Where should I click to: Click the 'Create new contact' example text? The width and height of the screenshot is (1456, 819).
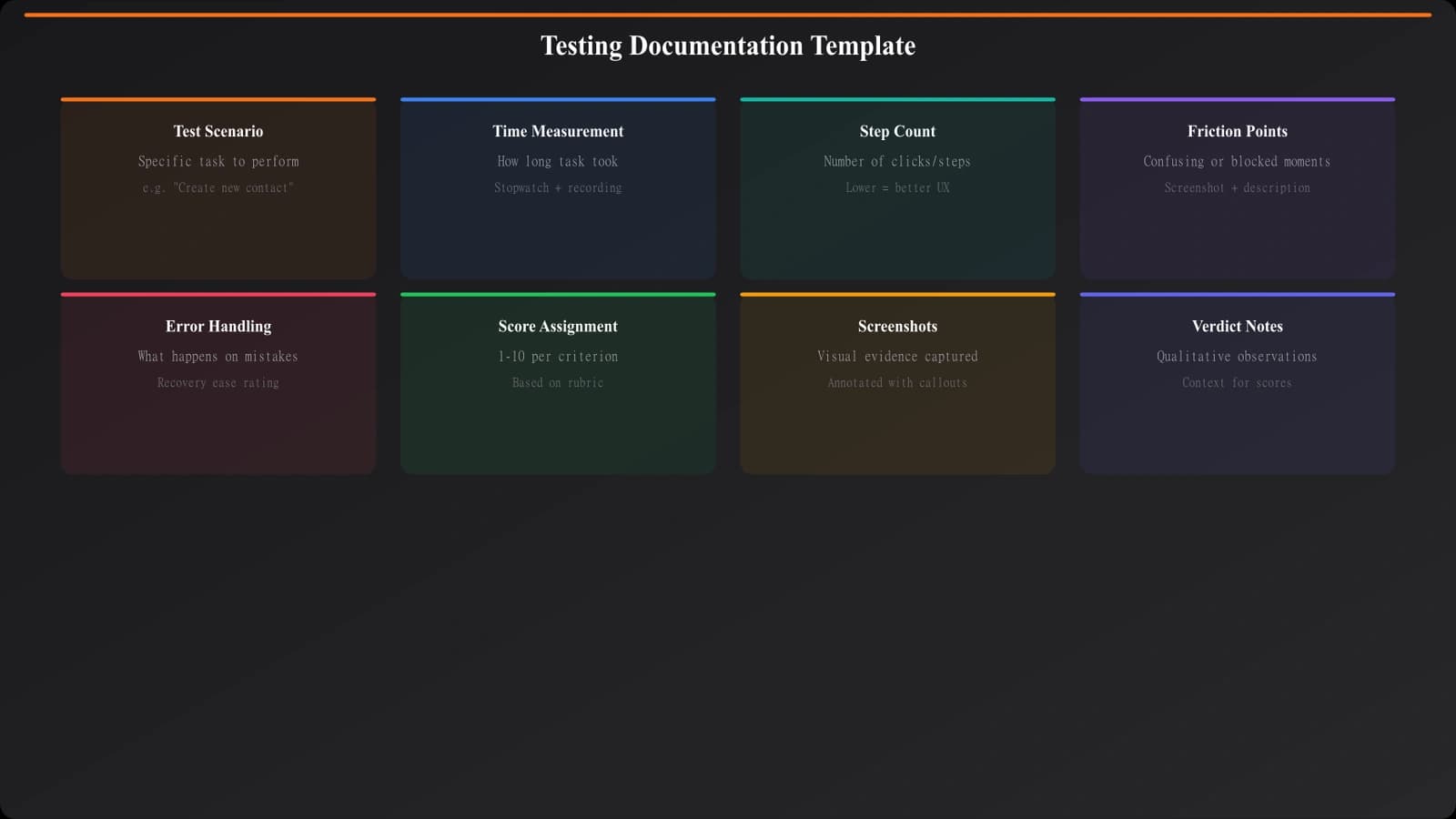coord(217,188)
